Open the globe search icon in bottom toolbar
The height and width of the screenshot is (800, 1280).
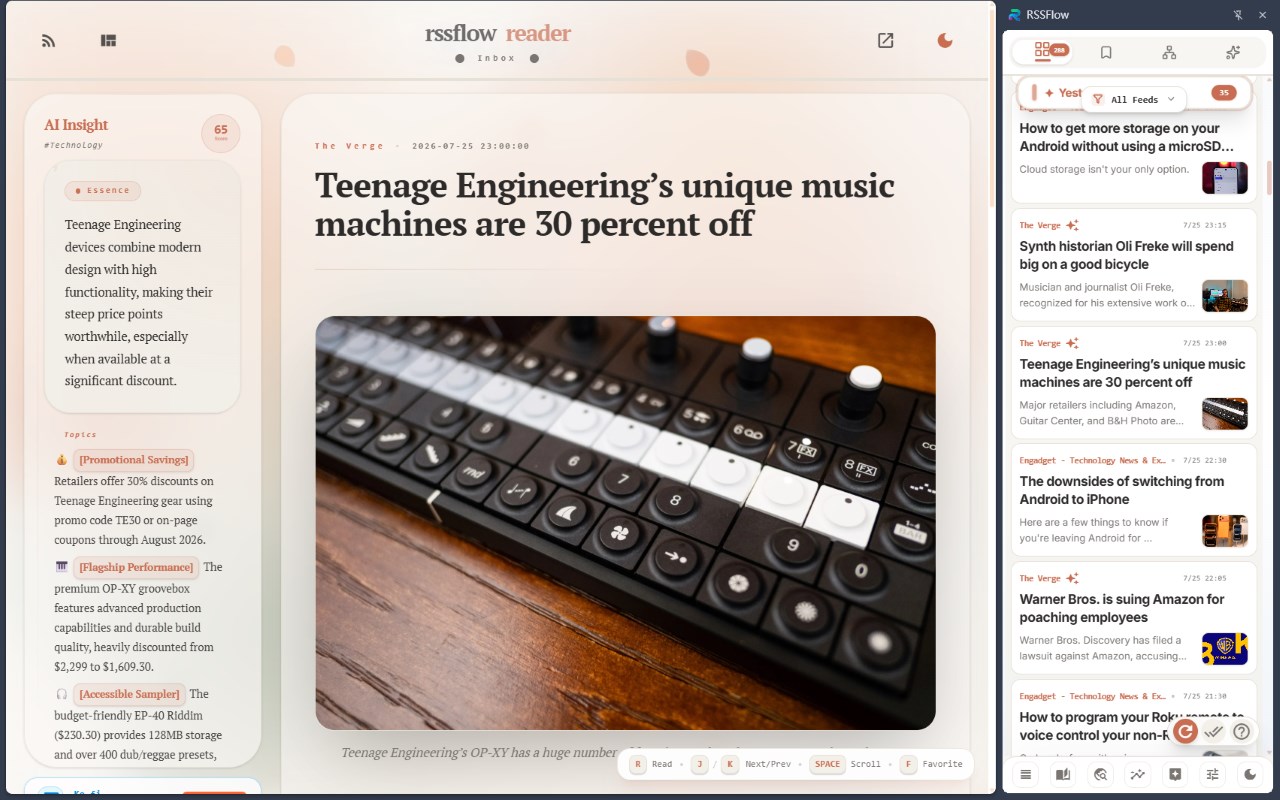click(x=1101, y=774)
